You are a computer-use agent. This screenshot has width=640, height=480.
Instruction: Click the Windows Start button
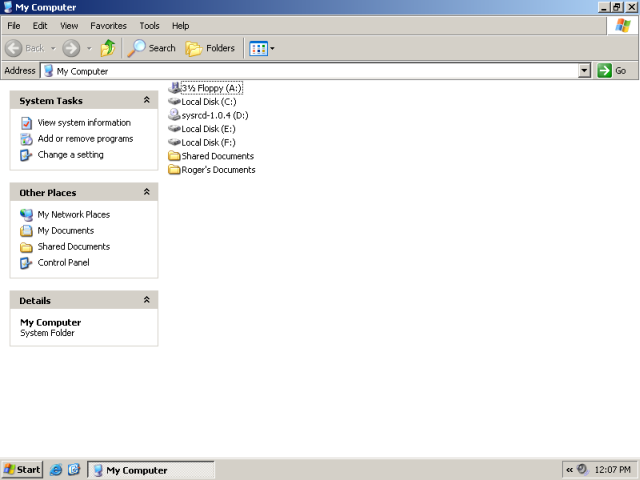(22, 470)
